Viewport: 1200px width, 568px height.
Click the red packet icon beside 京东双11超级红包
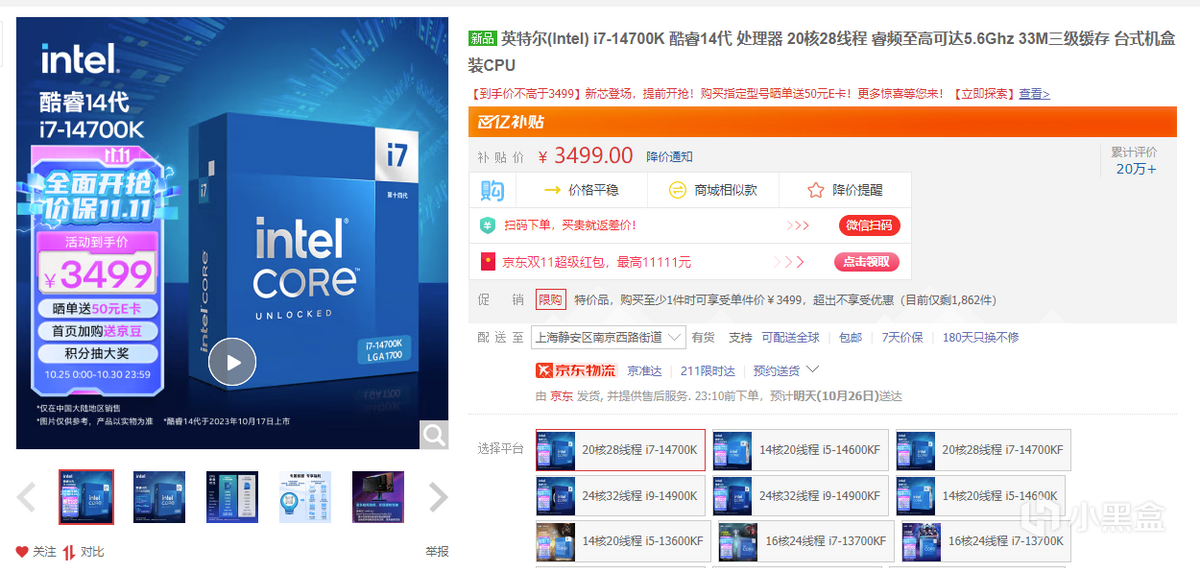[488, 262]
